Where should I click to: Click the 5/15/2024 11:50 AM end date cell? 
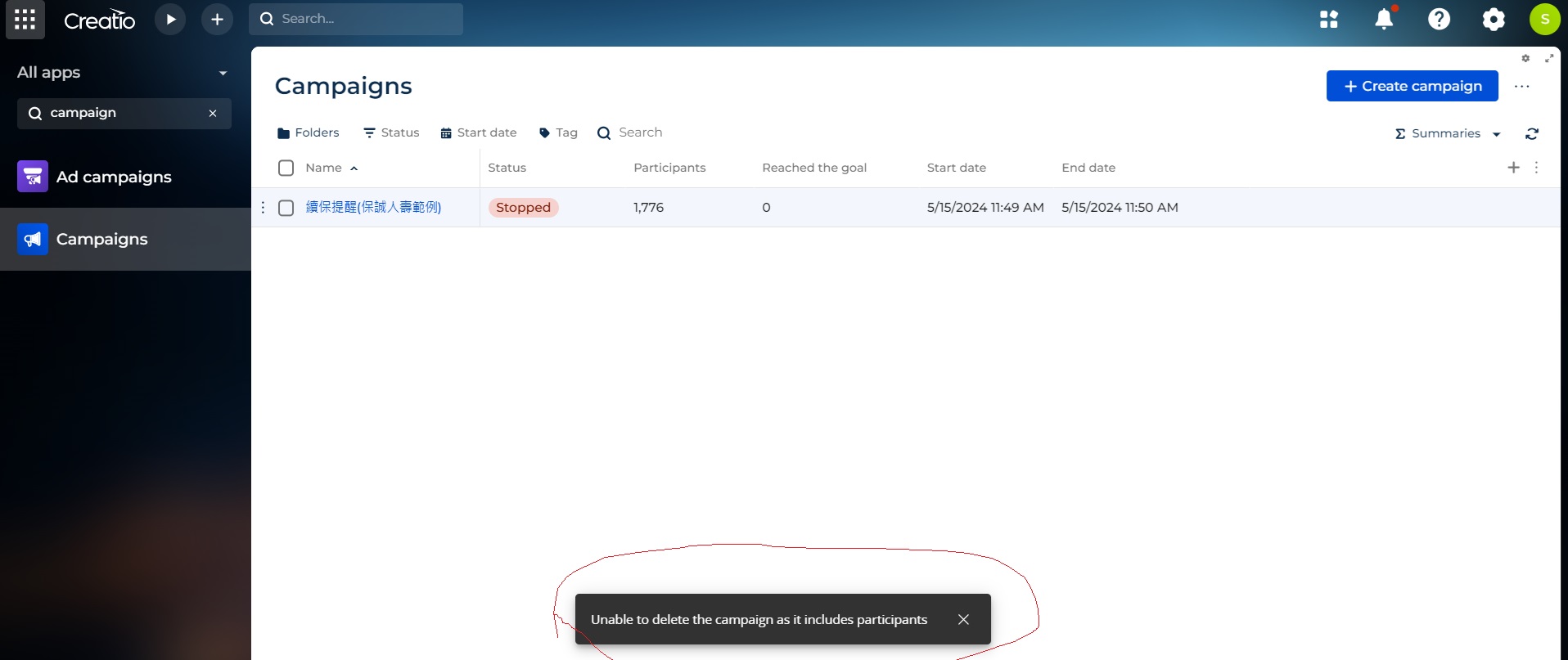pos(1120,208)
